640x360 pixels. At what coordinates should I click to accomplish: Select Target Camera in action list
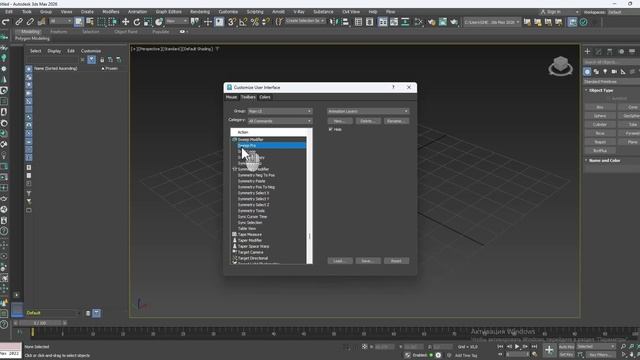pos(251,252)
